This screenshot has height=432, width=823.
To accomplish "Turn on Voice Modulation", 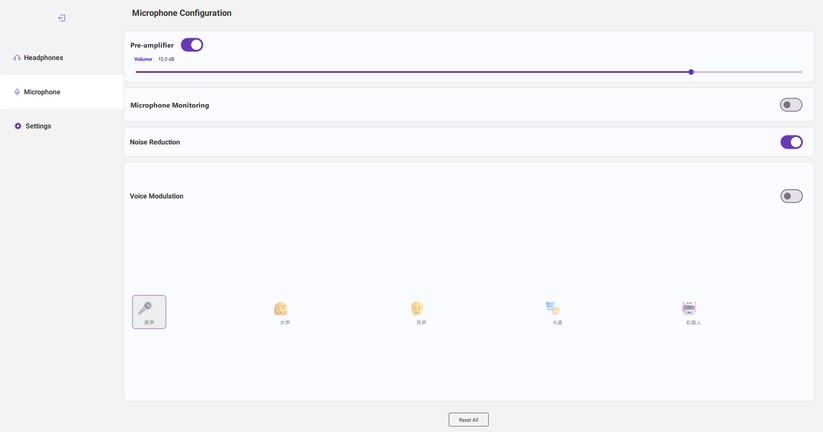I will pos(791,196).
